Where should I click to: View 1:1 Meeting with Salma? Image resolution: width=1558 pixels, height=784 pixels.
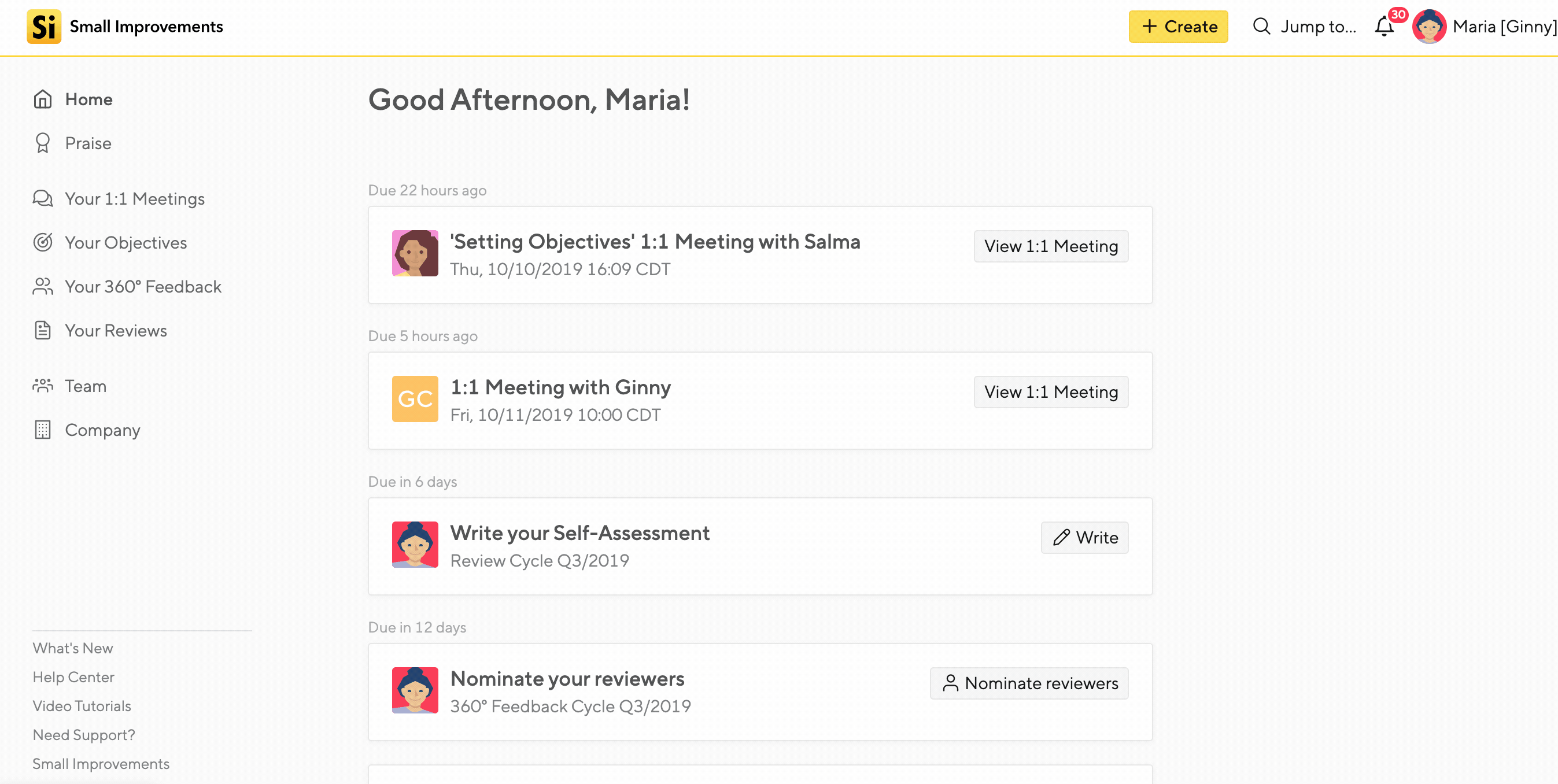[x=1051, y=246]
